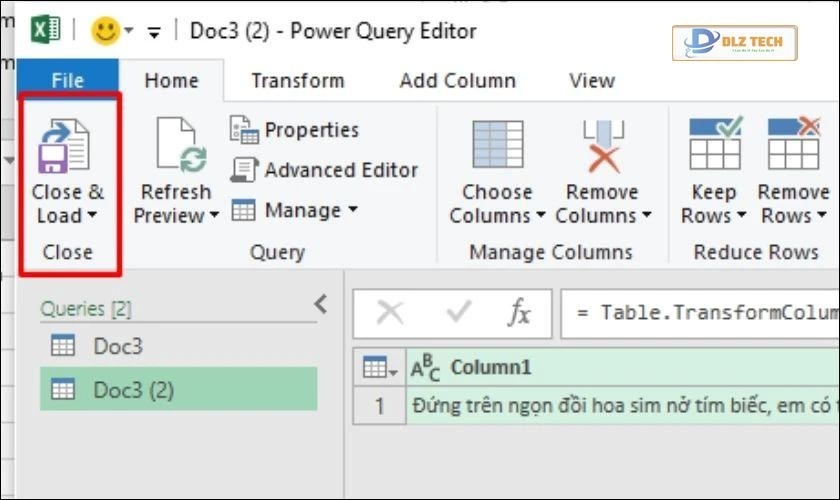The width and height of the screenshot is (840, 500).
Task: Open the table options dropdown in grid corner
Action: [380, 369]
